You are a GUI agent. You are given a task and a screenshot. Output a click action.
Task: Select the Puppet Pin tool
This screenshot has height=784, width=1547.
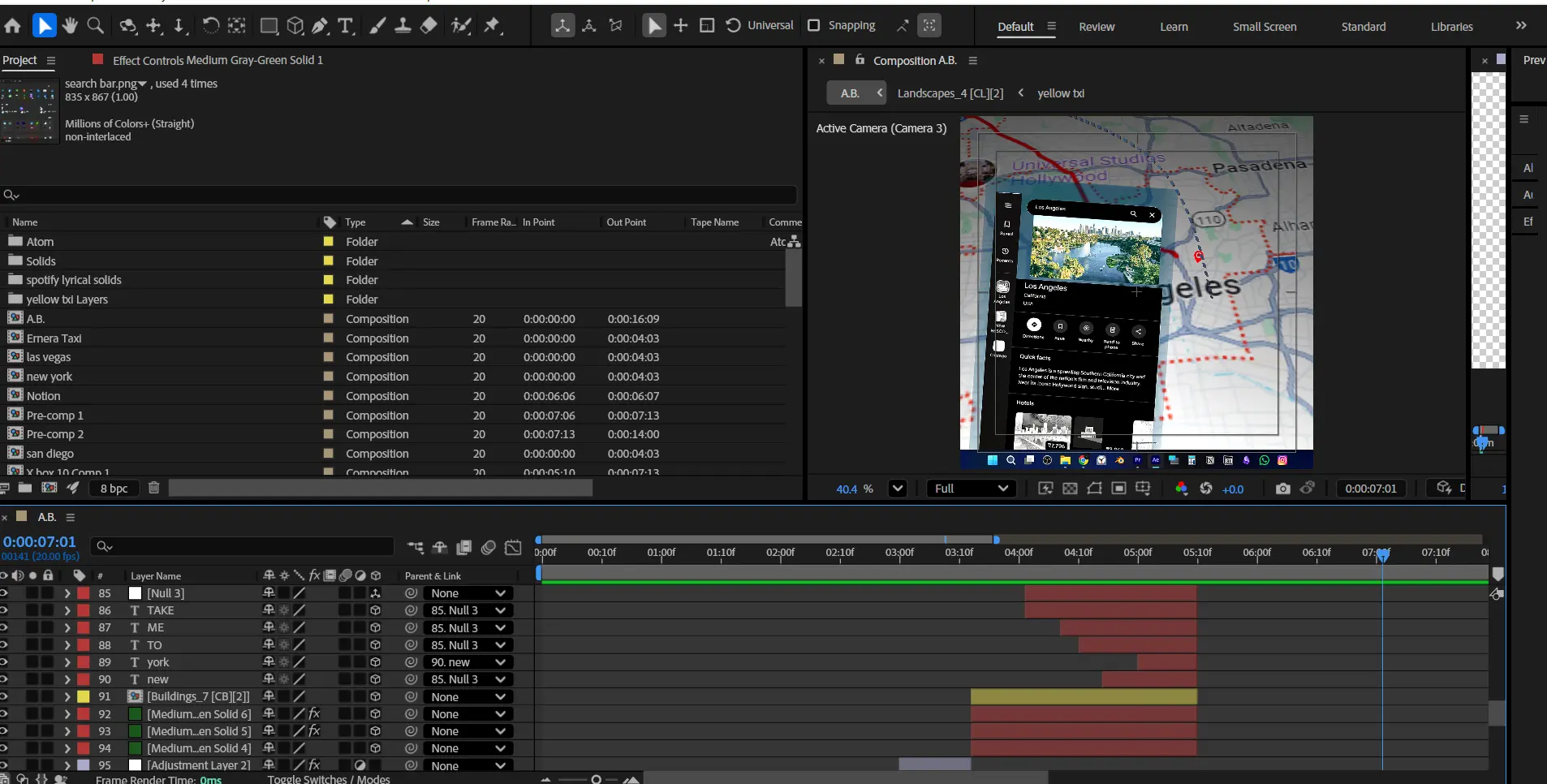click(x=492, y=26)
